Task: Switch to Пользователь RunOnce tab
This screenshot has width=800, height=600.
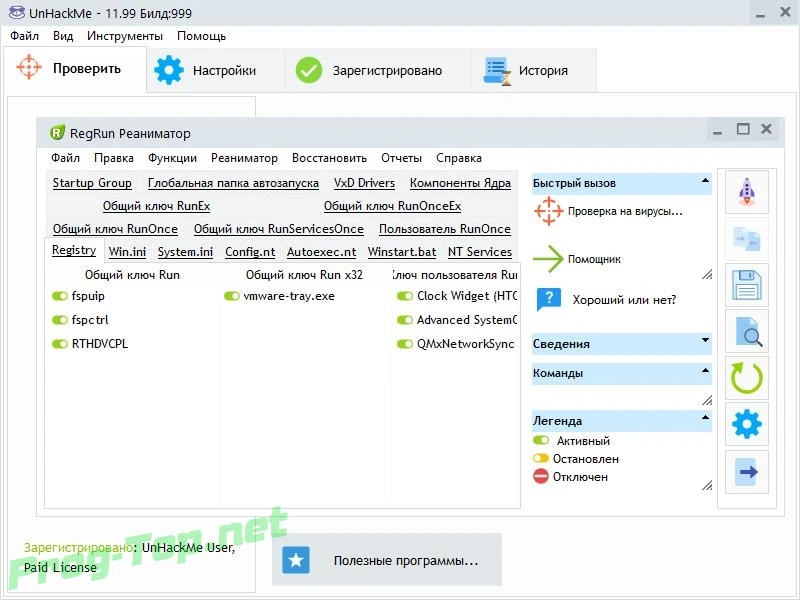Action: 444,229
